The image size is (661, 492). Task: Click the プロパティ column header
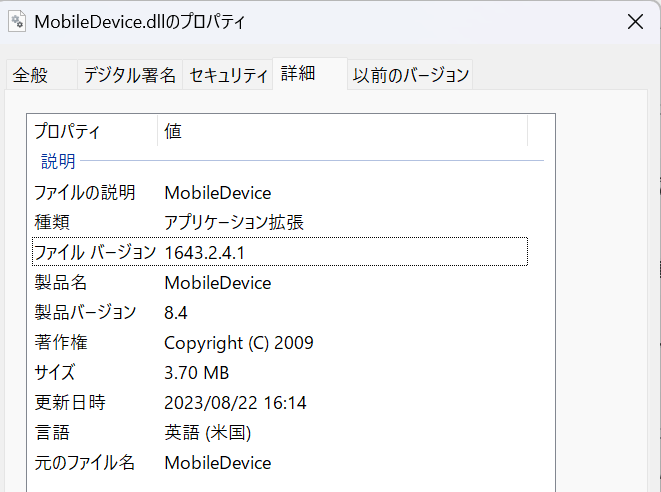pyautogui.click(x=92, y=131)
